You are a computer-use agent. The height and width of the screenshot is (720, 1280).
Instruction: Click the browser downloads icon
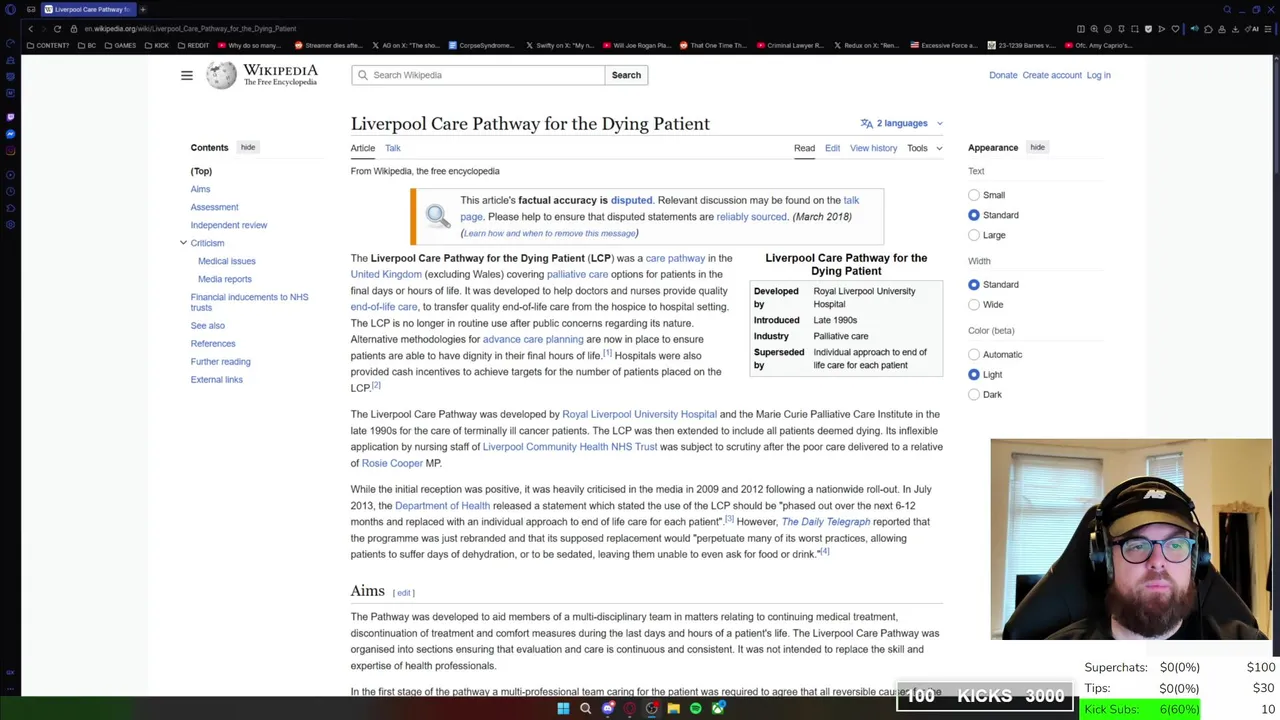coord(1235,29)
